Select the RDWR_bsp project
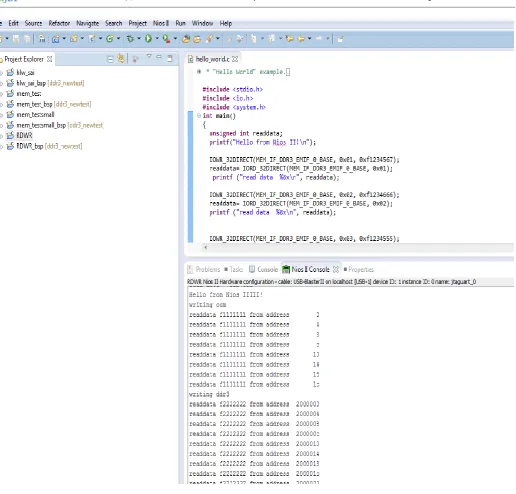 (44, 146)
